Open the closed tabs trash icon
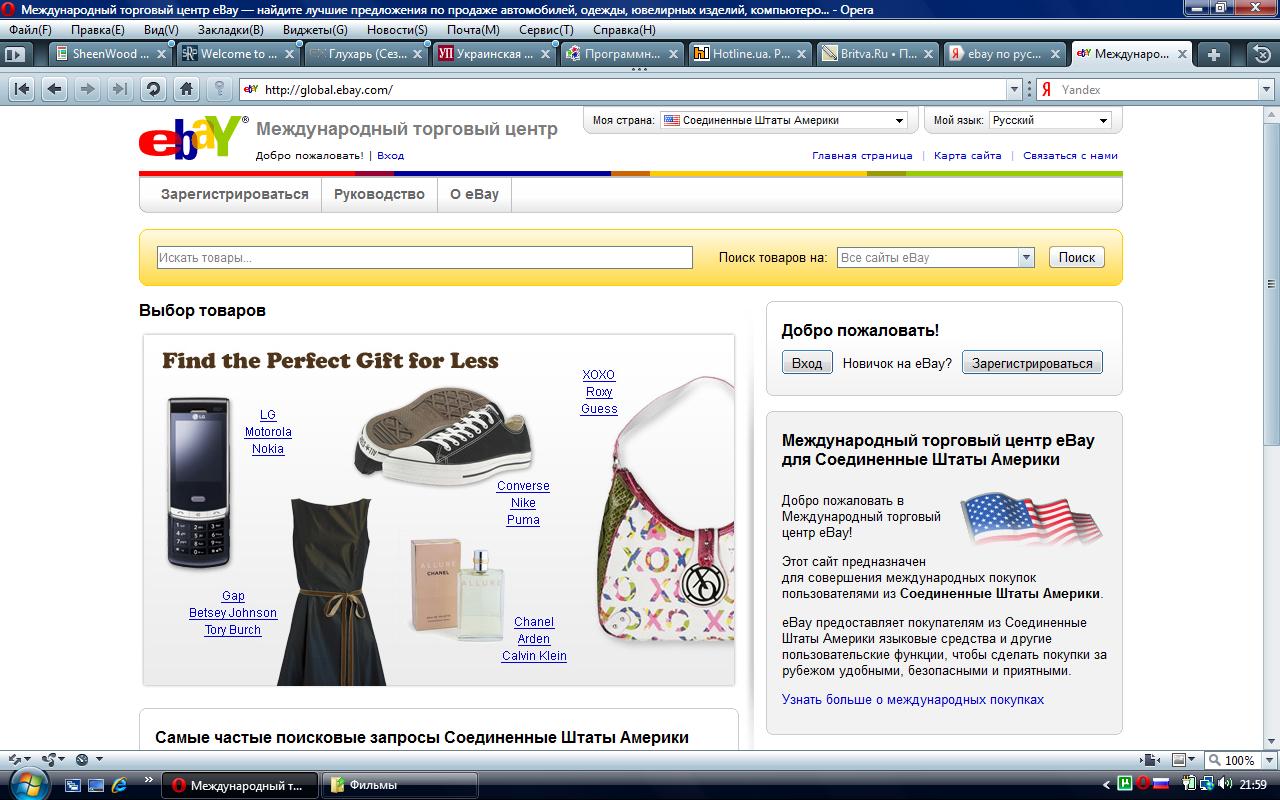 pos(1262,54)
